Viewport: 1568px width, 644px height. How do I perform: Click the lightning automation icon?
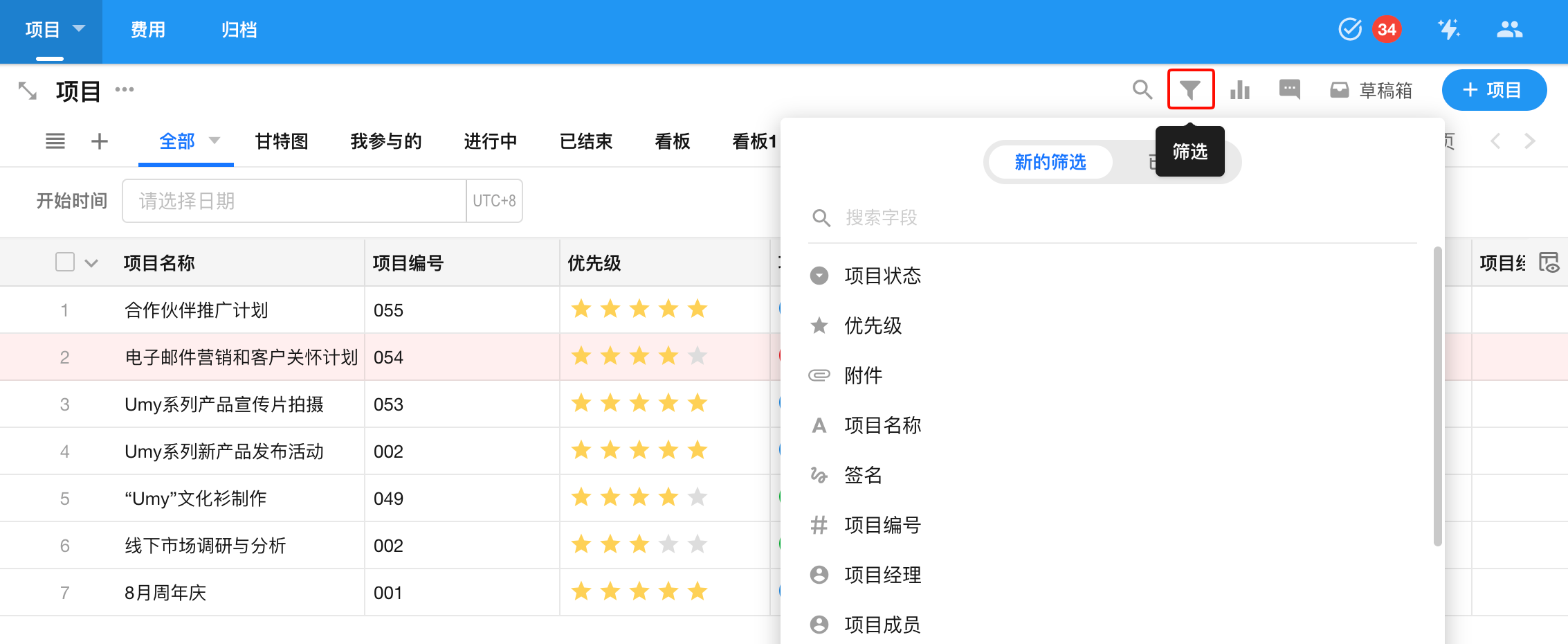pyautogui.click(x=1448, y=29)
